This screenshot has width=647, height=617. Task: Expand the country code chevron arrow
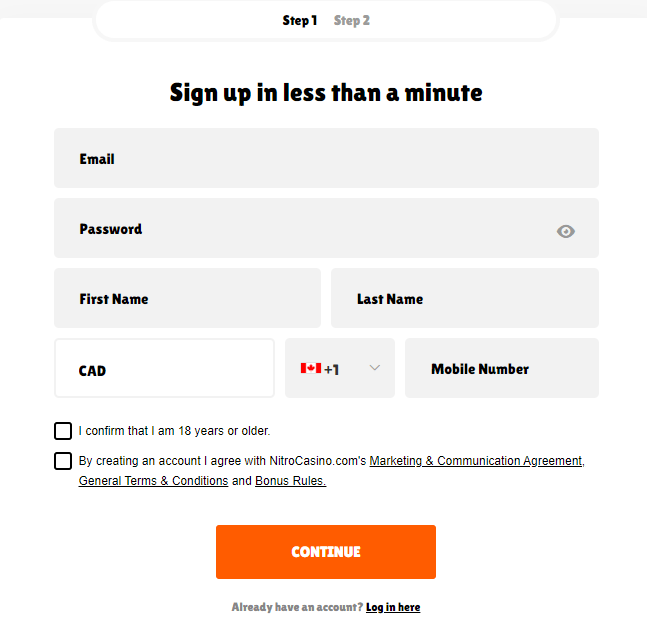[375, 368]
